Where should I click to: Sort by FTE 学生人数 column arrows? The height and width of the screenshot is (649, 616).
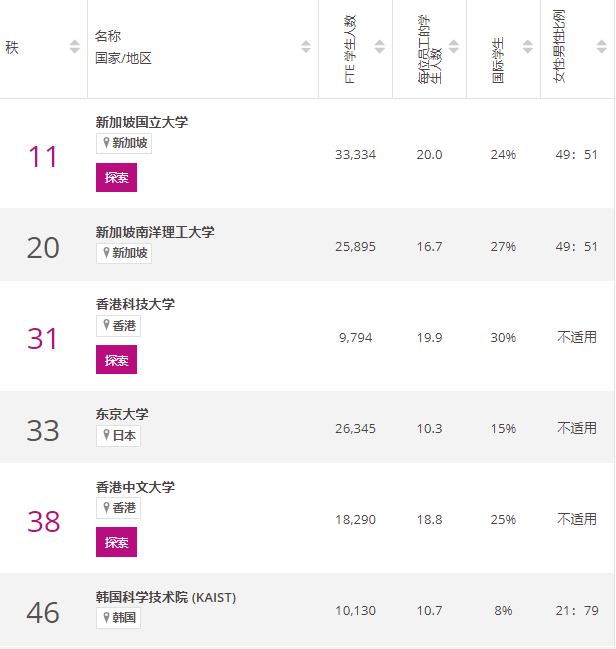(380, 47)
